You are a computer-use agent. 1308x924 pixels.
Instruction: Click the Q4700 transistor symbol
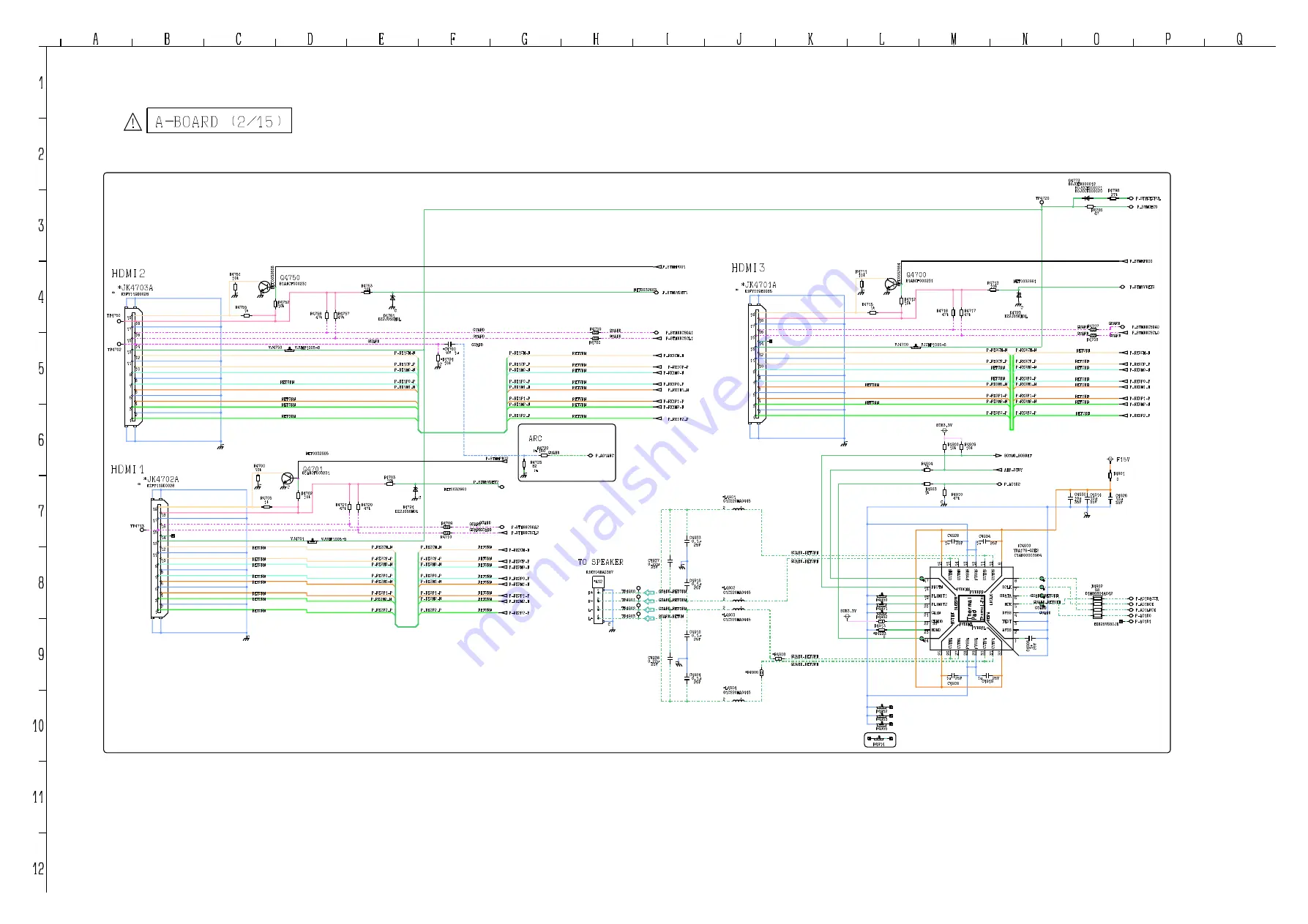pos(891,284)
